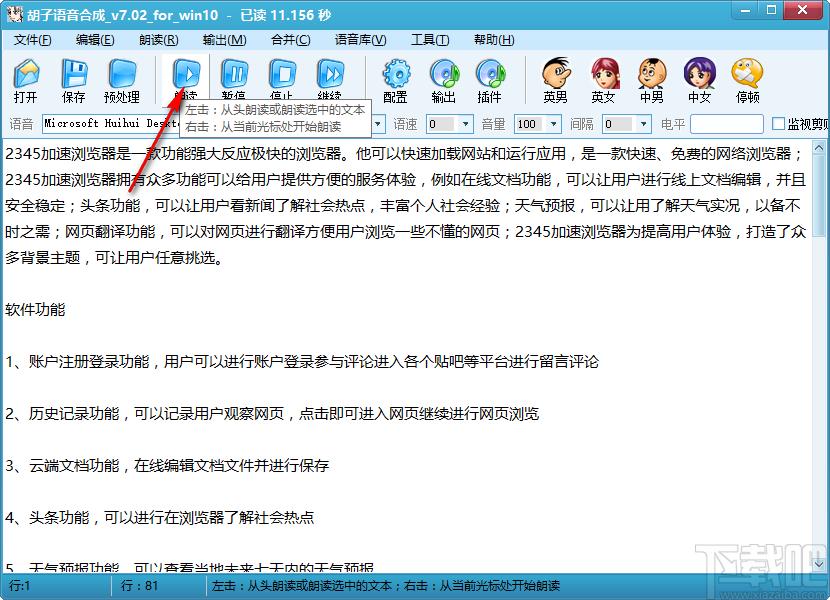Open the 编辑(E) menu

[x=95, y=40]
